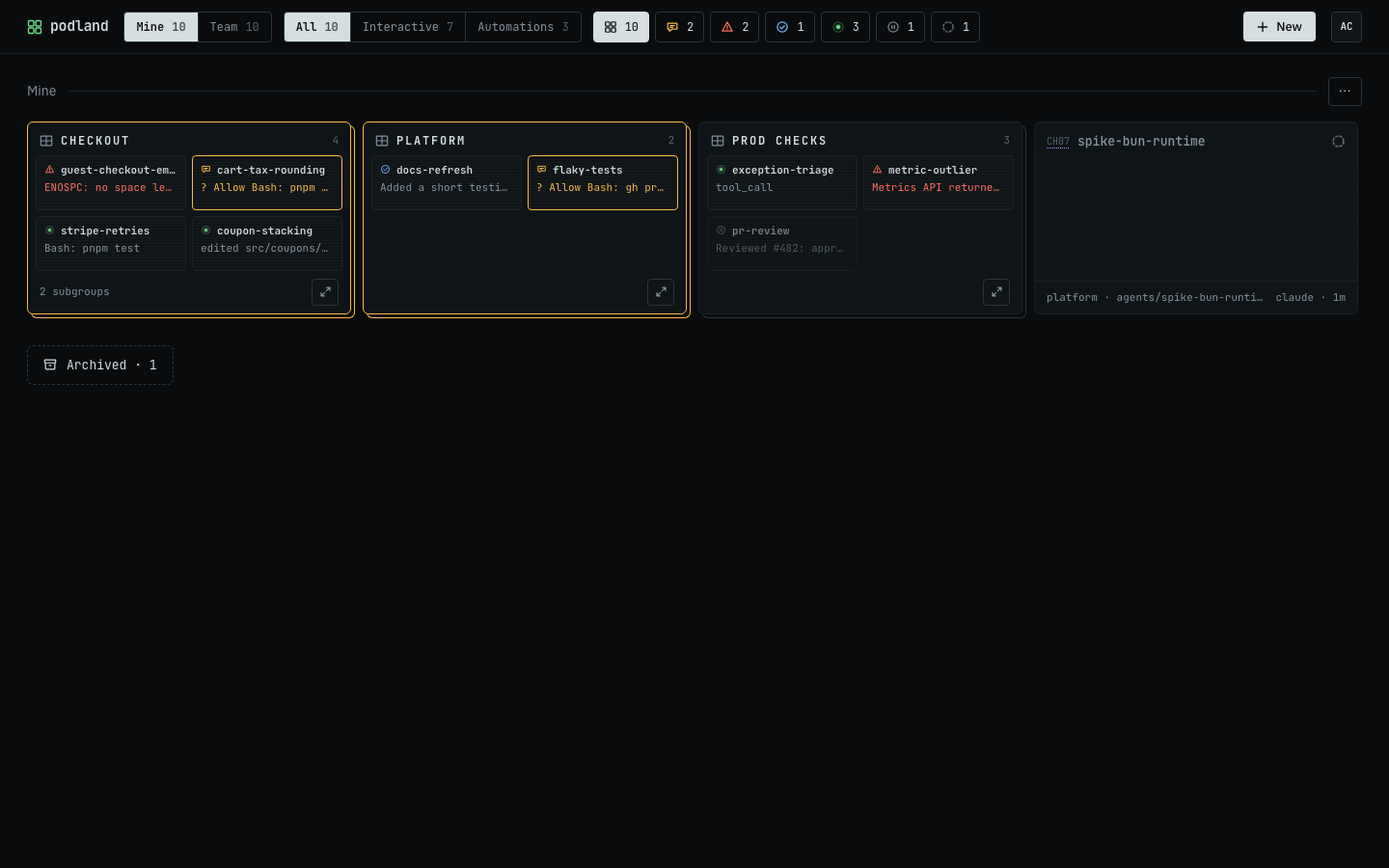1389x868 pixels.
Task: Open the Archived · 1 section
Action: click(100, 366)
